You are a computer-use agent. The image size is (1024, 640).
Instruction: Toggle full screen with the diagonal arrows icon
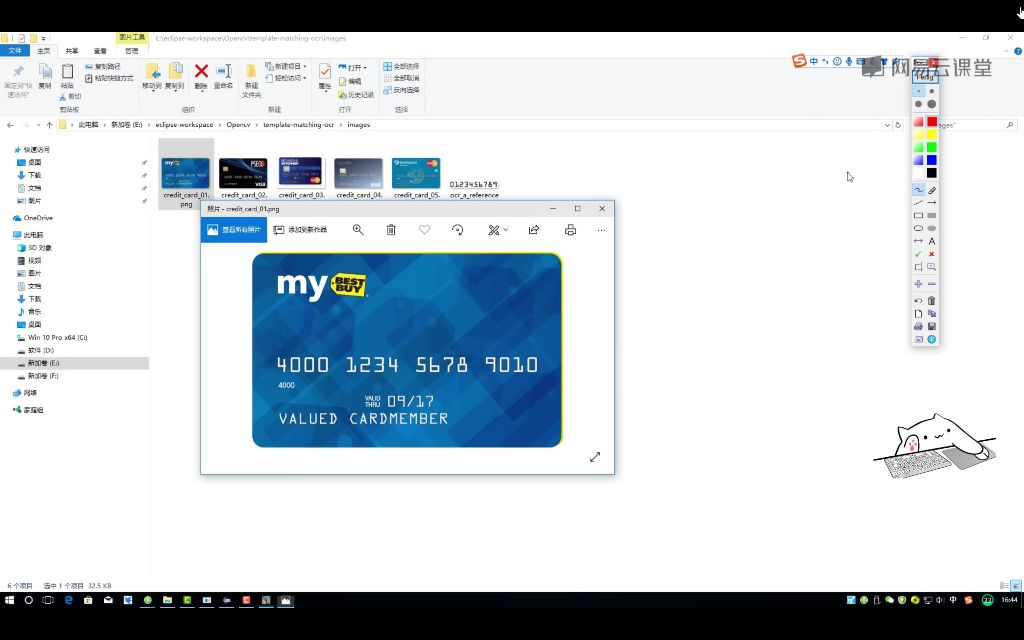click(x=594, y=457)
